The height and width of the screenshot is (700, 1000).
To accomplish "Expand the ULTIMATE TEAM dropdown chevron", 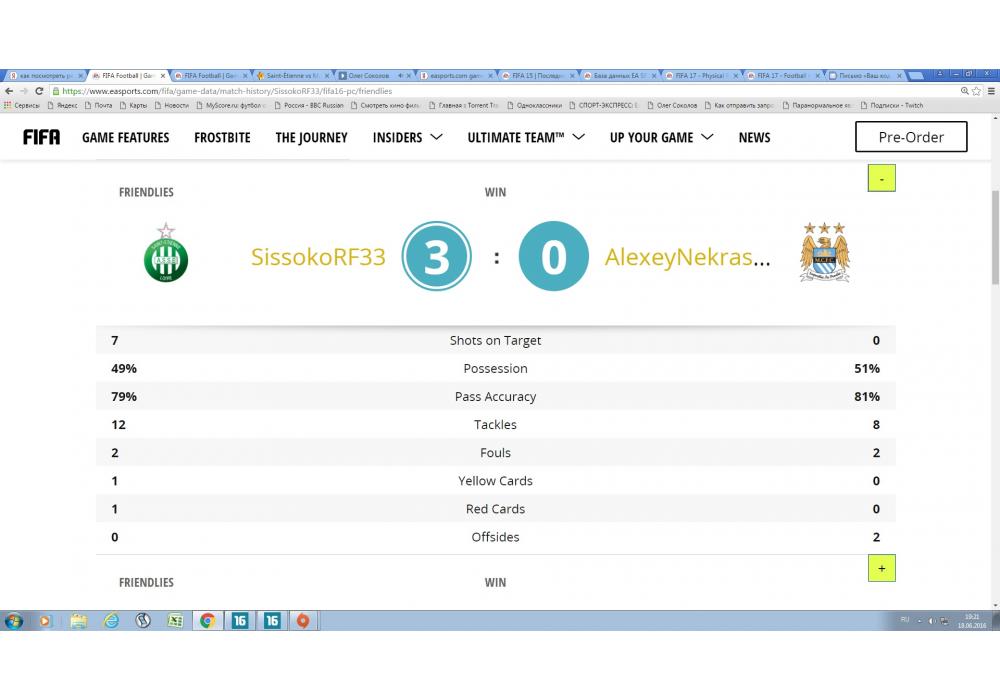I will click(578, 137).
